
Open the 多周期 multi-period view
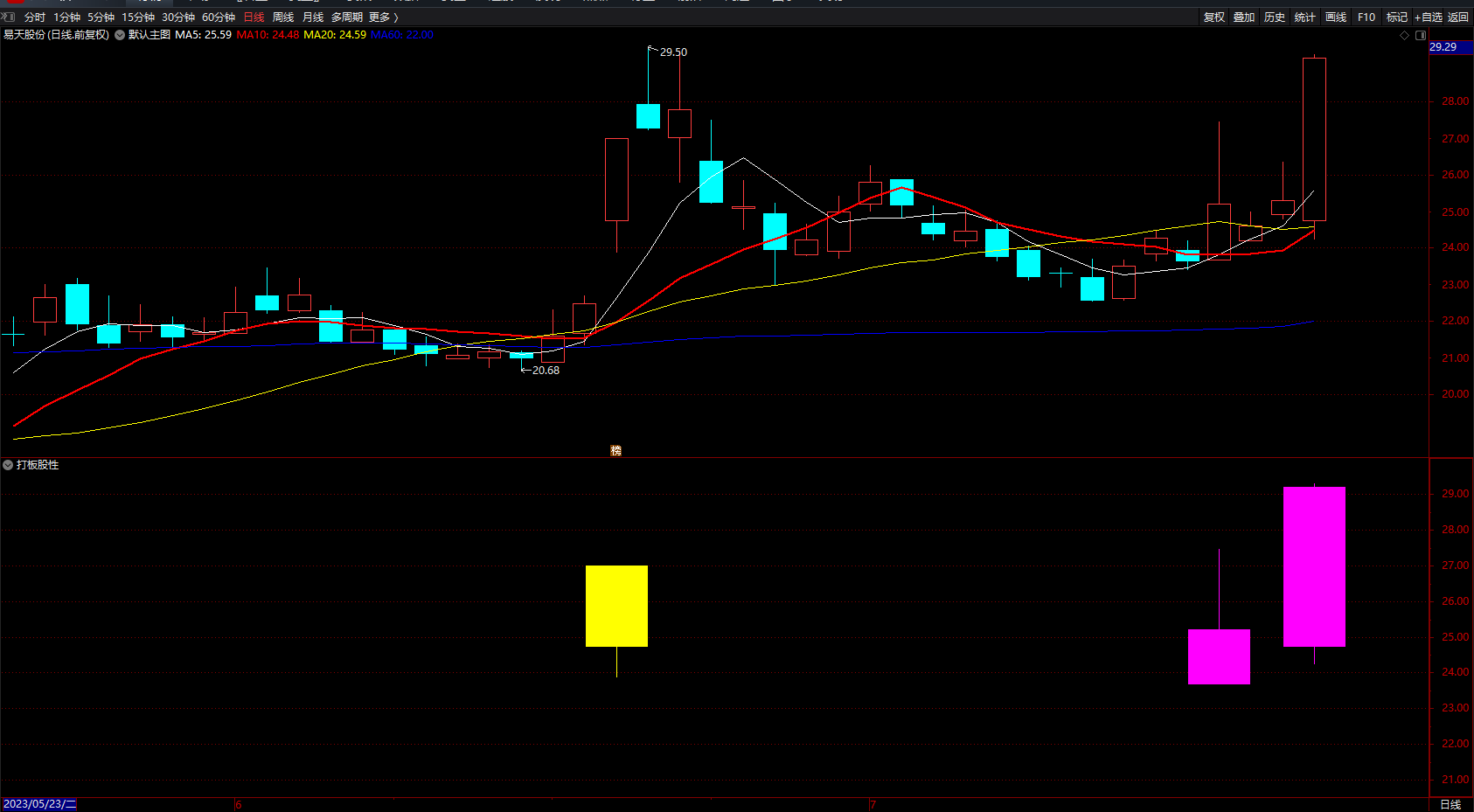pos(347,17)
